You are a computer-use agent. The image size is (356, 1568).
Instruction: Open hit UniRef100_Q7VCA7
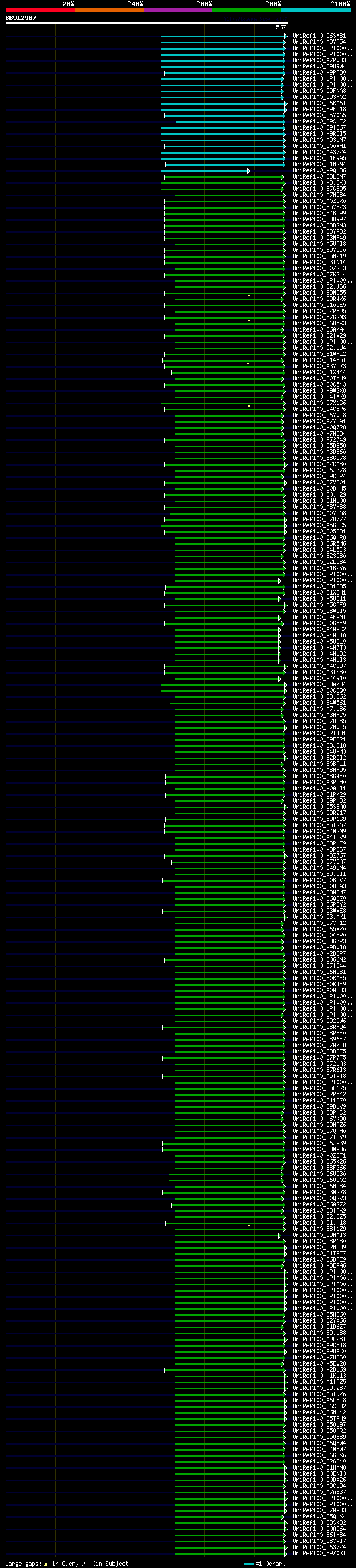(319, 862)
